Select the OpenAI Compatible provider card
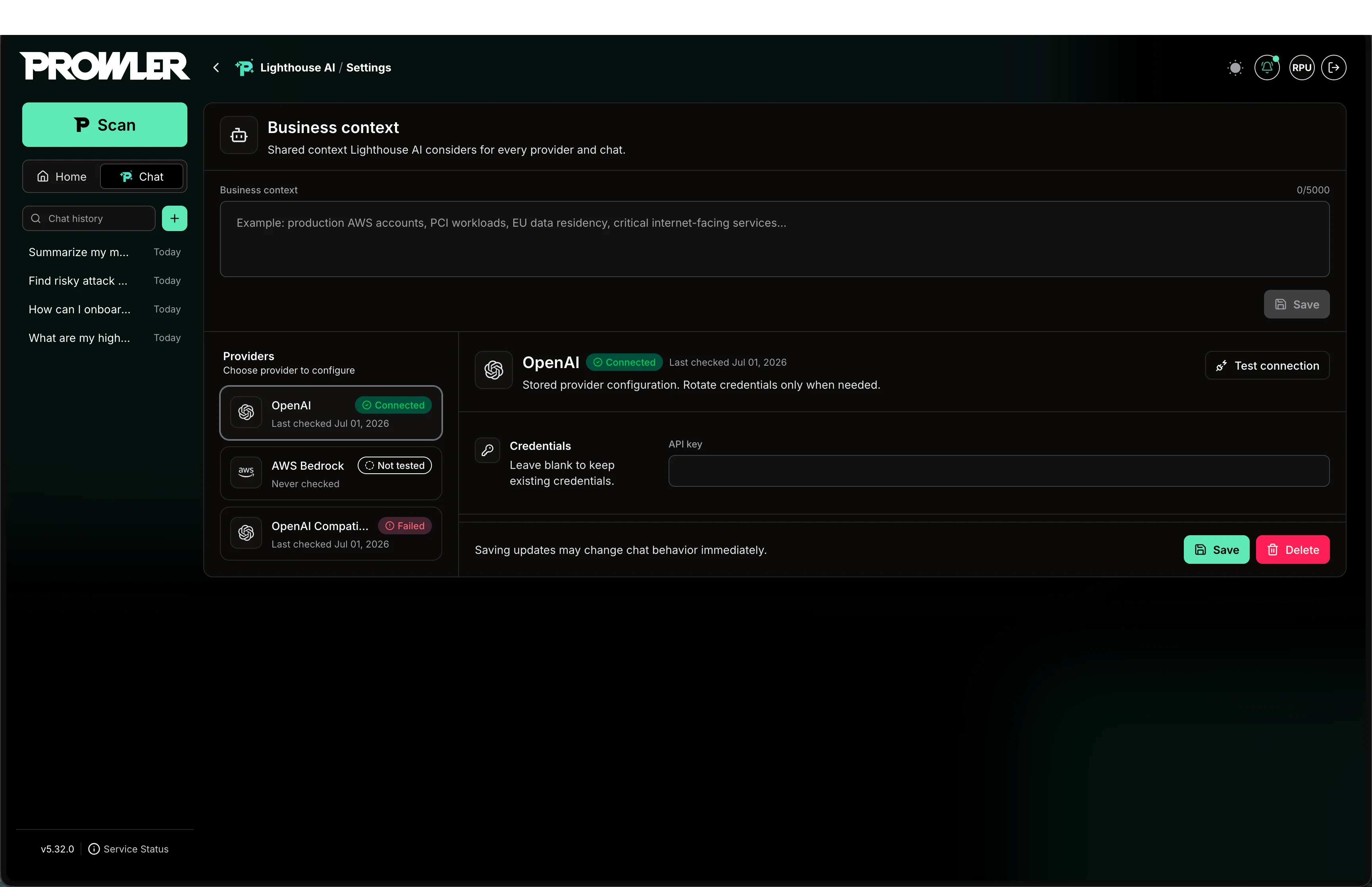 [x=331, y=534]
